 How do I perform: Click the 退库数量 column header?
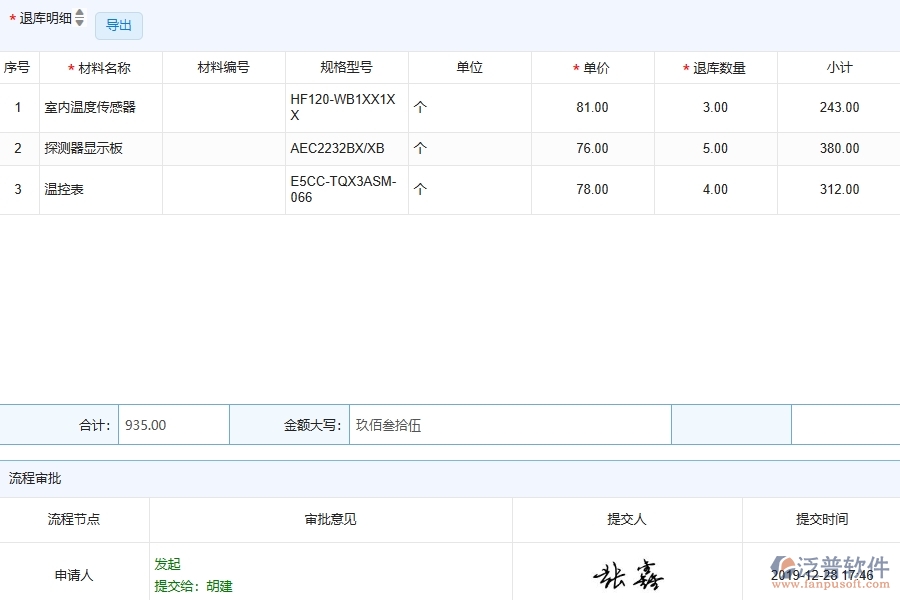(x=715, y=67)
